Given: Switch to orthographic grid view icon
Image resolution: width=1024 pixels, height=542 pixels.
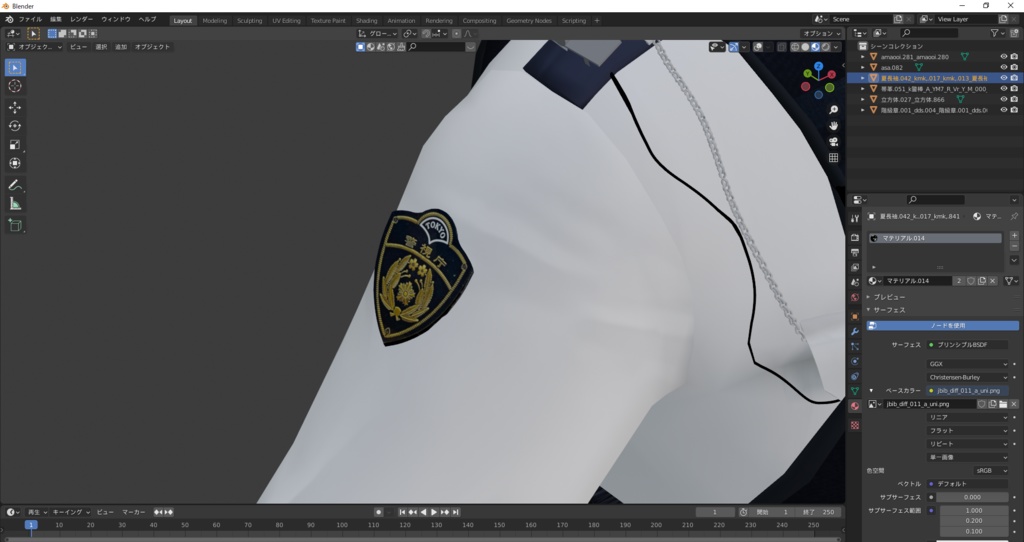Looking at the screenshot, I should 833,157.
